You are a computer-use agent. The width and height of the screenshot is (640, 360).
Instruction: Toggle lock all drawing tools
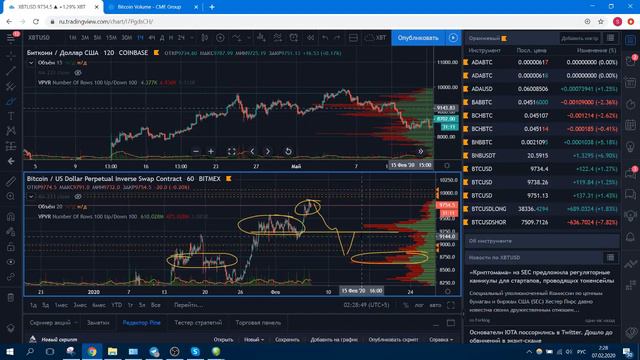(11, 247)
